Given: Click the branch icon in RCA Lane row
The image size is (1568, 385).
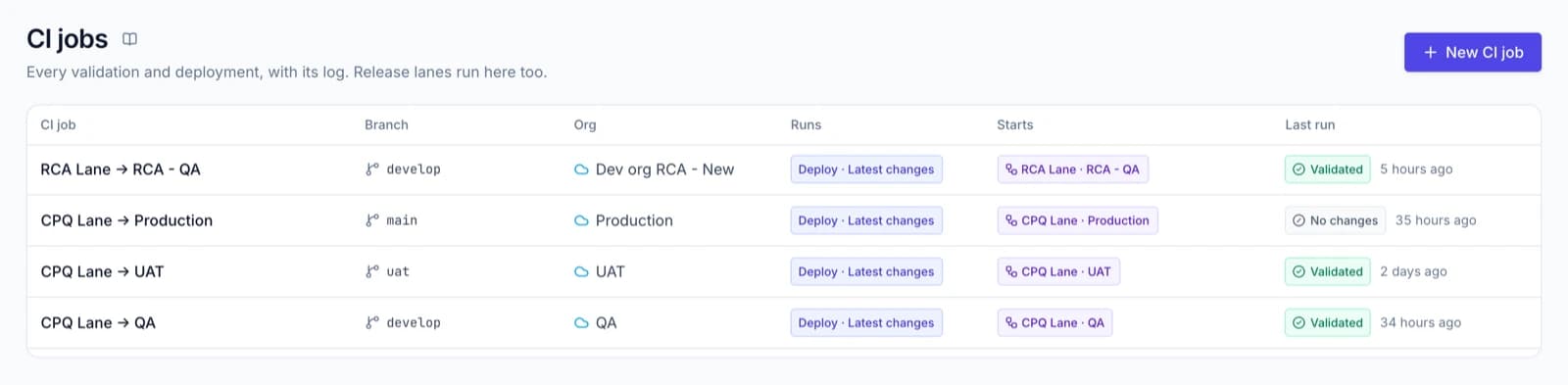Looking at the screenshot, I should pos(372,169).
